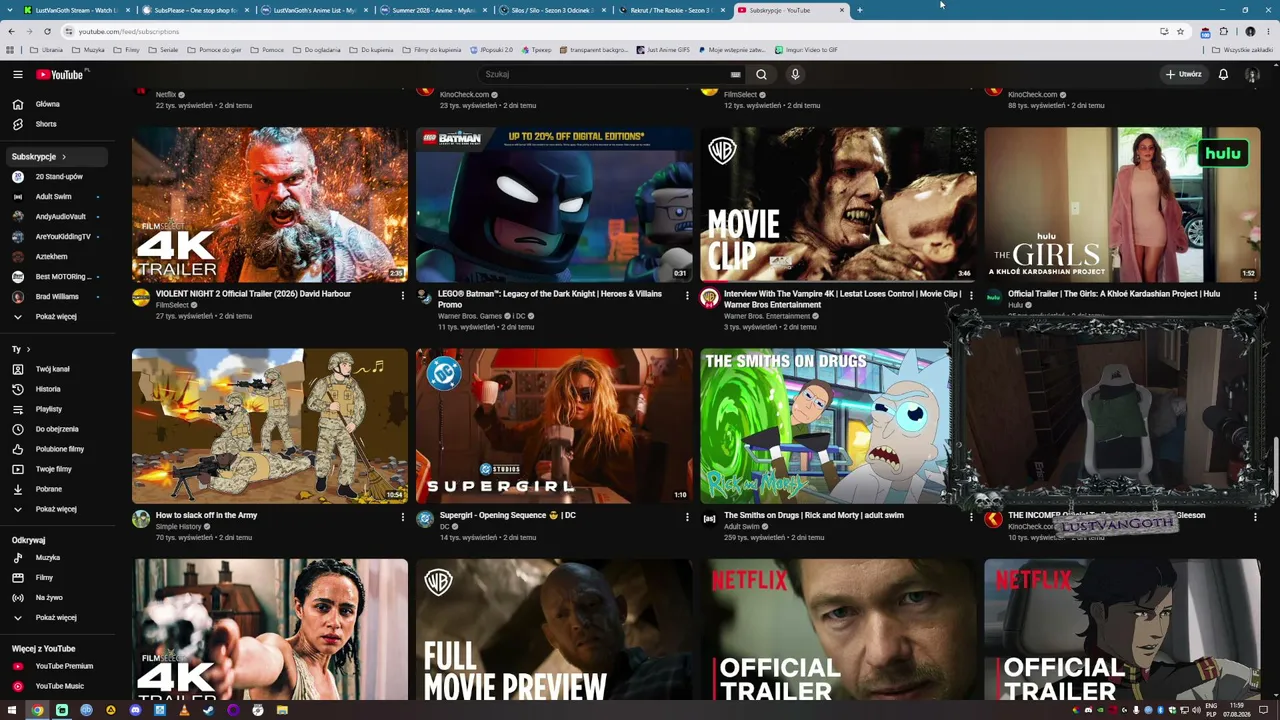Open FilmSelect avatar beside Violent Night 2
Image resolution: width=1280 pixels, height=720 pixels.
(141, 298)
